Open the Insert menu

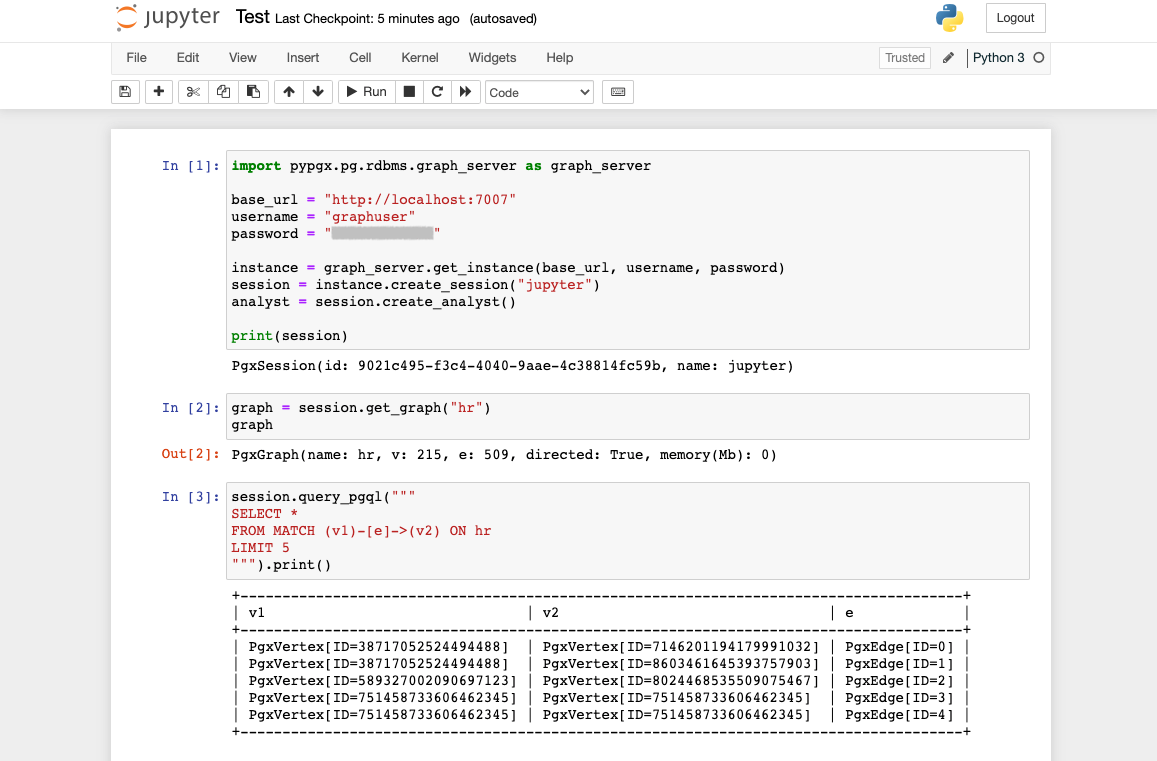pyautogui.click(x=303, y=58)
